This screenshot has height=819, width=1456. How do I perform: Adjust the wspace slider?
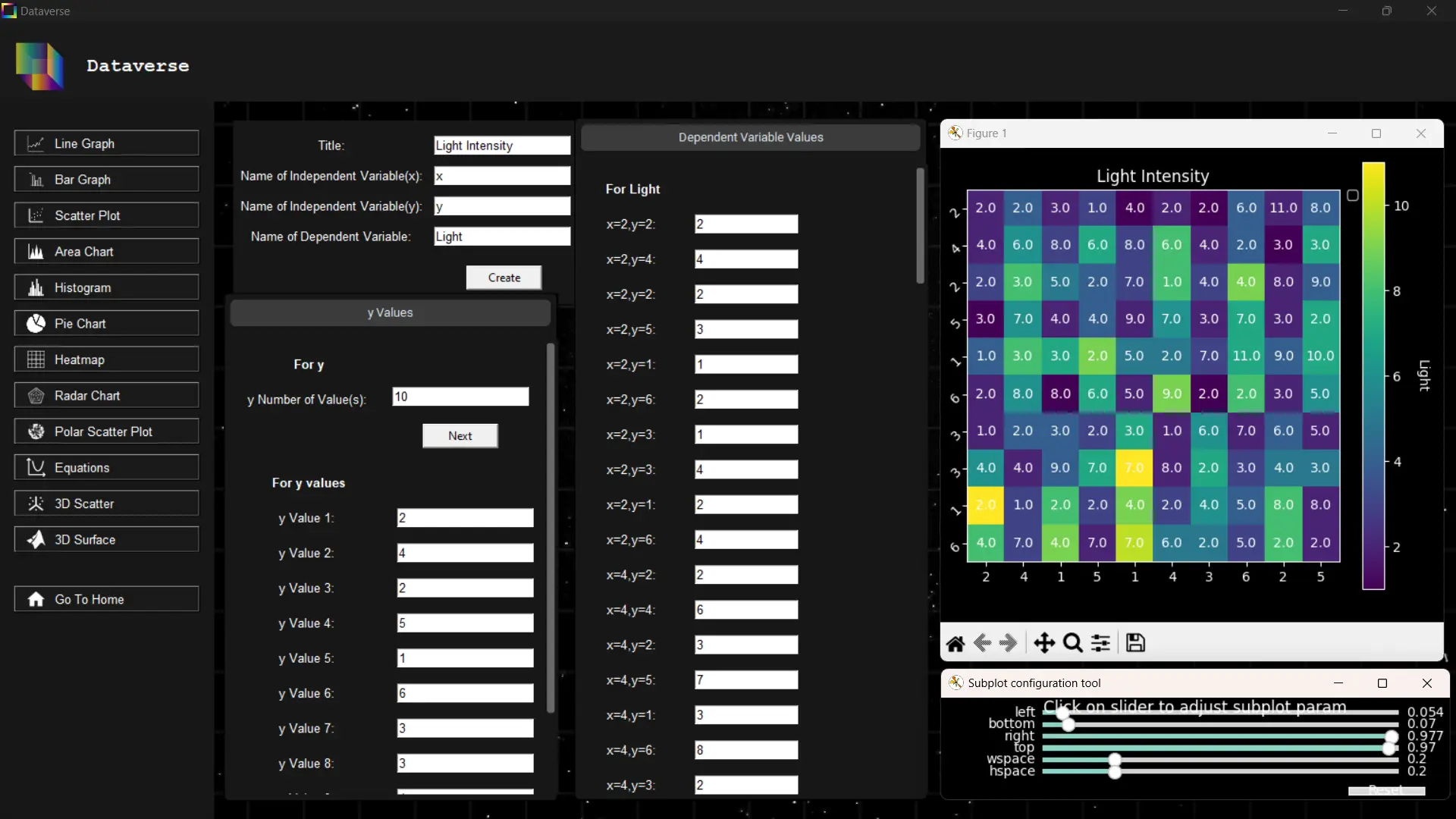click(x=1115, y=759)
